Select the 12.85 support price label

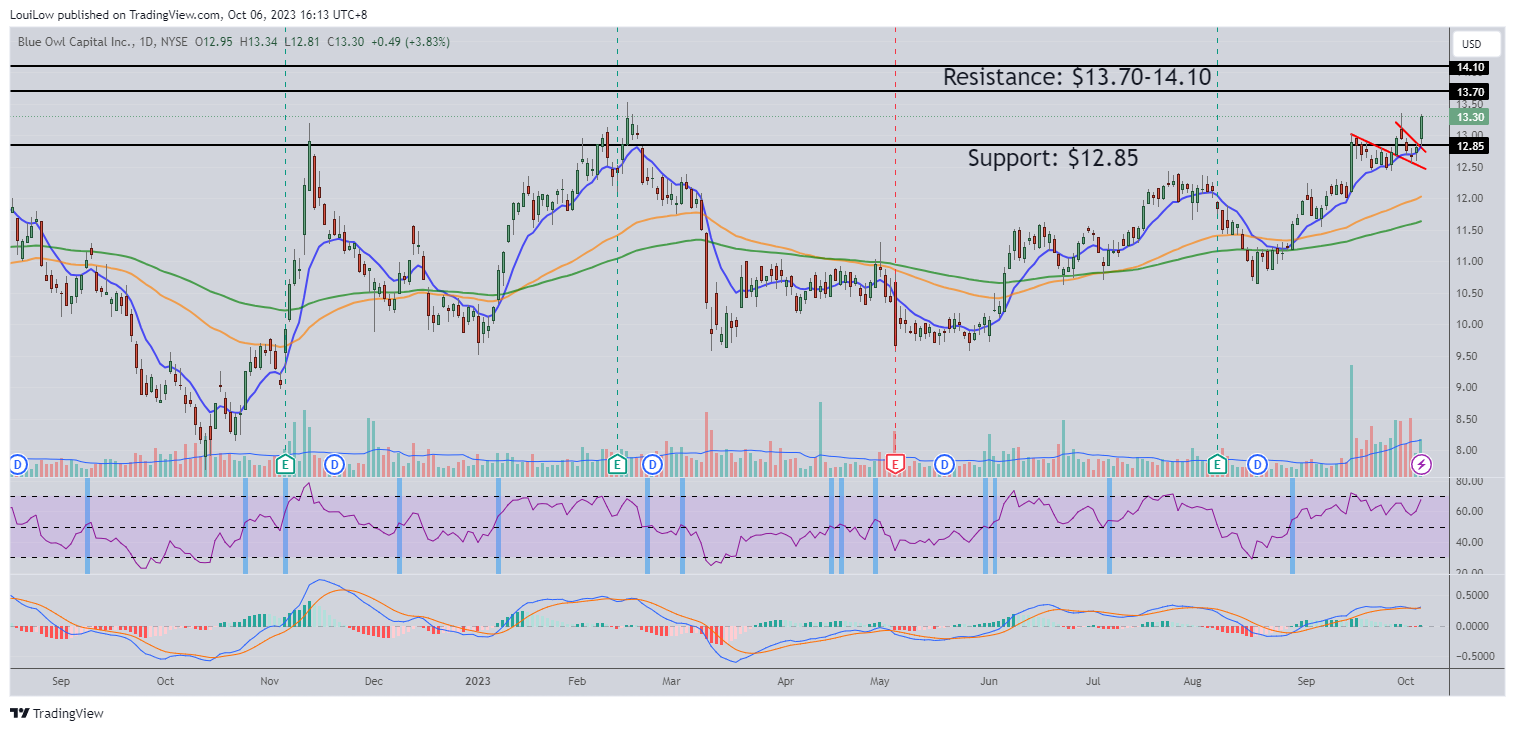(1470, 146)
